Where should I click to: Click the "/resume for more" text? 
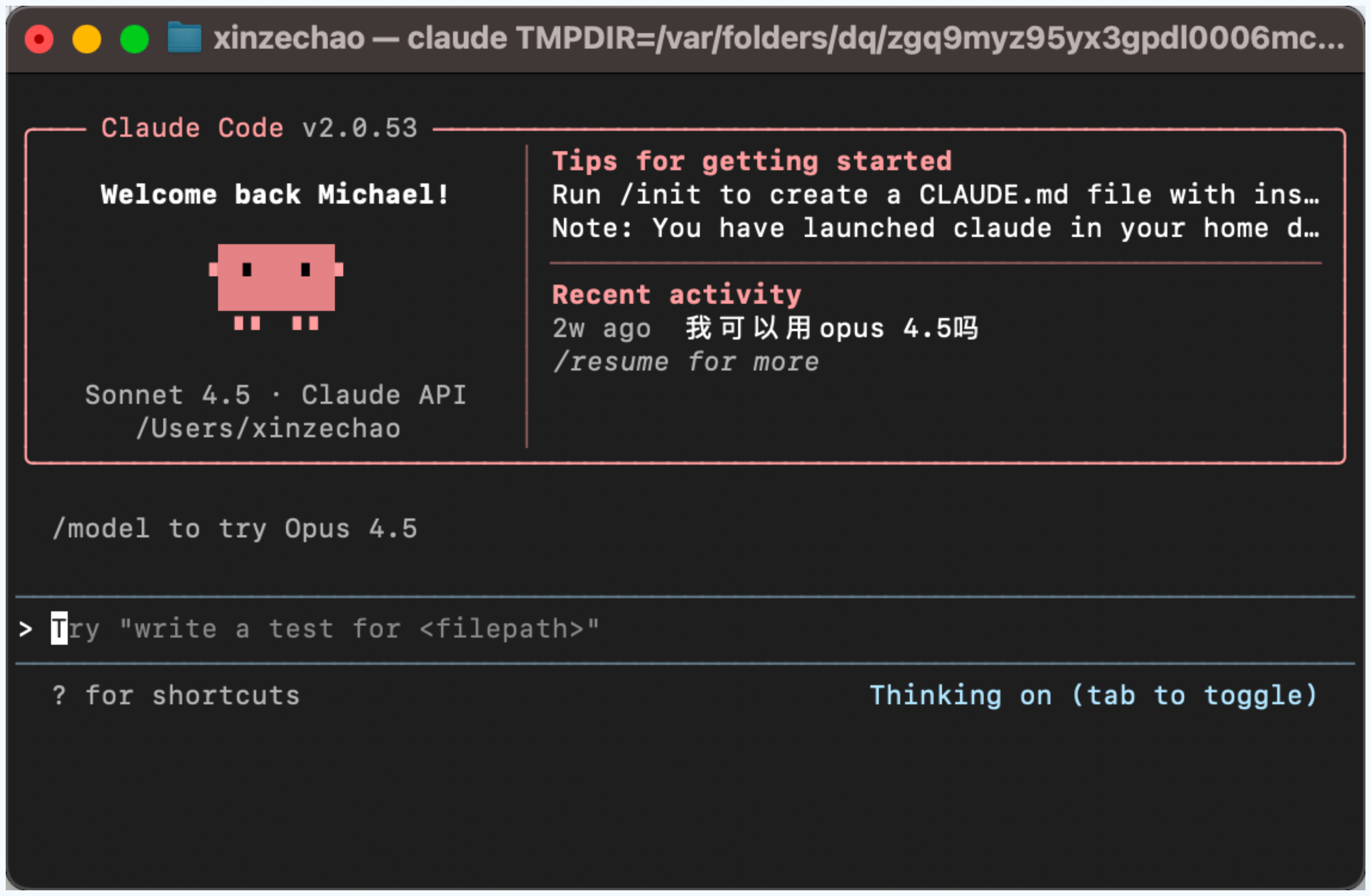[685, 362]
